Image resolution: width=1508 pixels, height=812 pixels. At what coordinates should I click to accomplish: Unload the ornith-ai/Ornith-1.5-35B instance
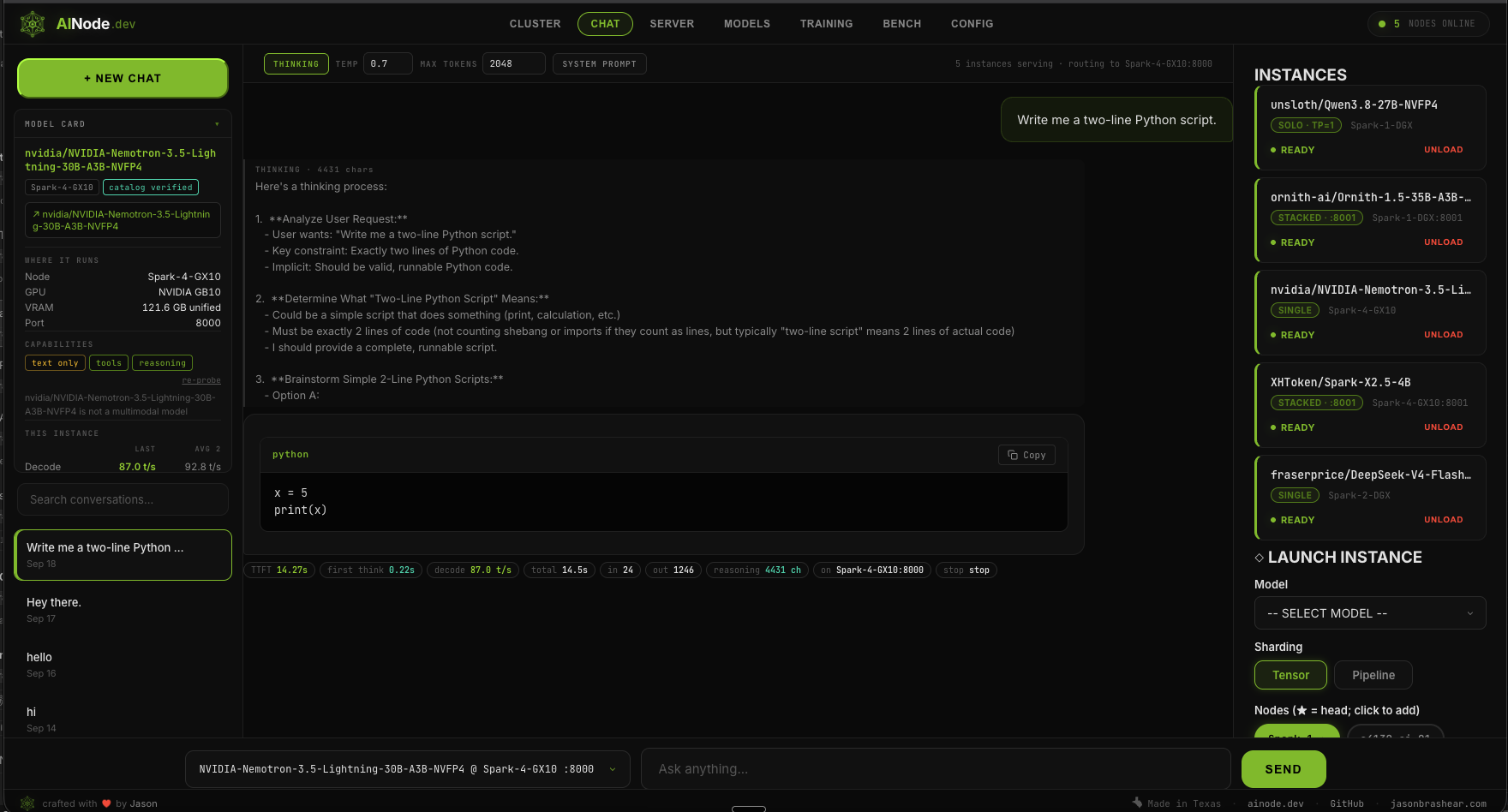click(1443, 242)
